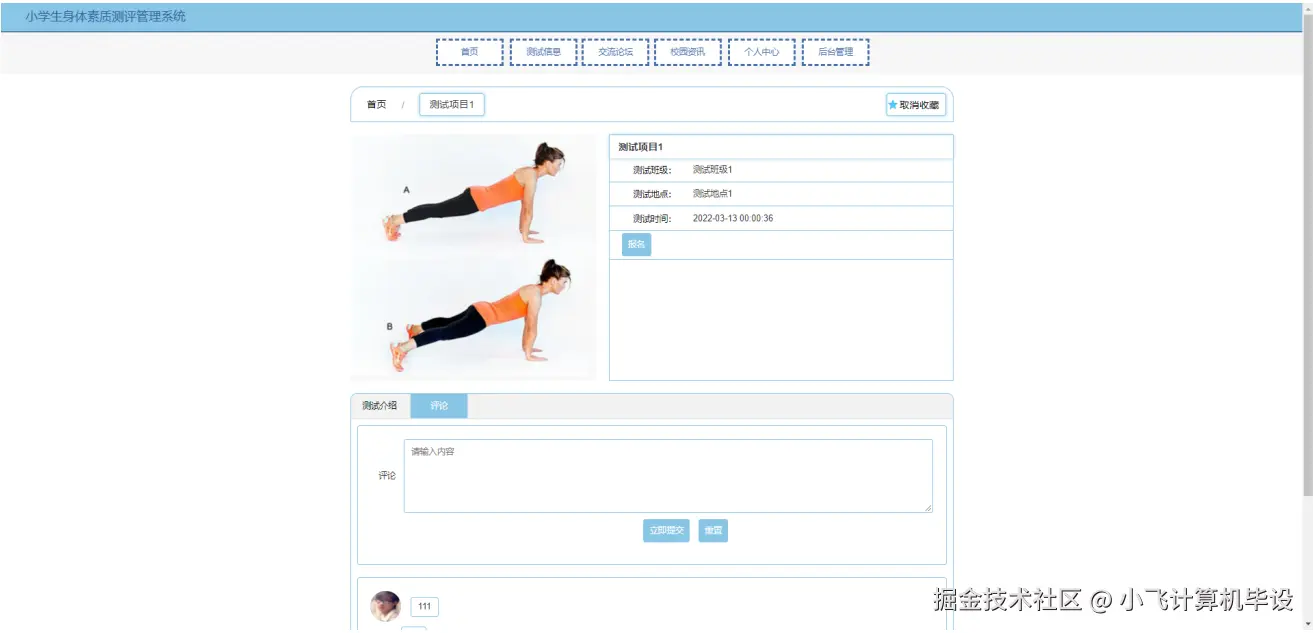
Task: Open the 交流论坛 forum menu item
Action: [x=615, y=51]
